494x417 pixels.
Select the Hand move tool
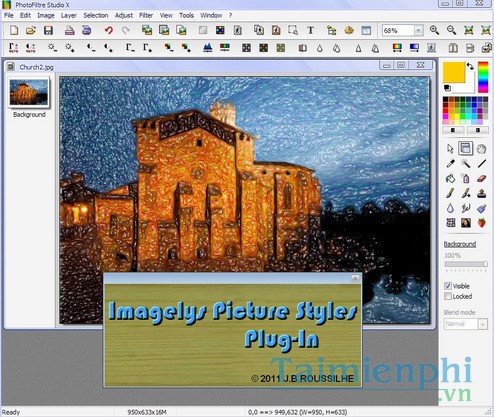click(481, 148)
